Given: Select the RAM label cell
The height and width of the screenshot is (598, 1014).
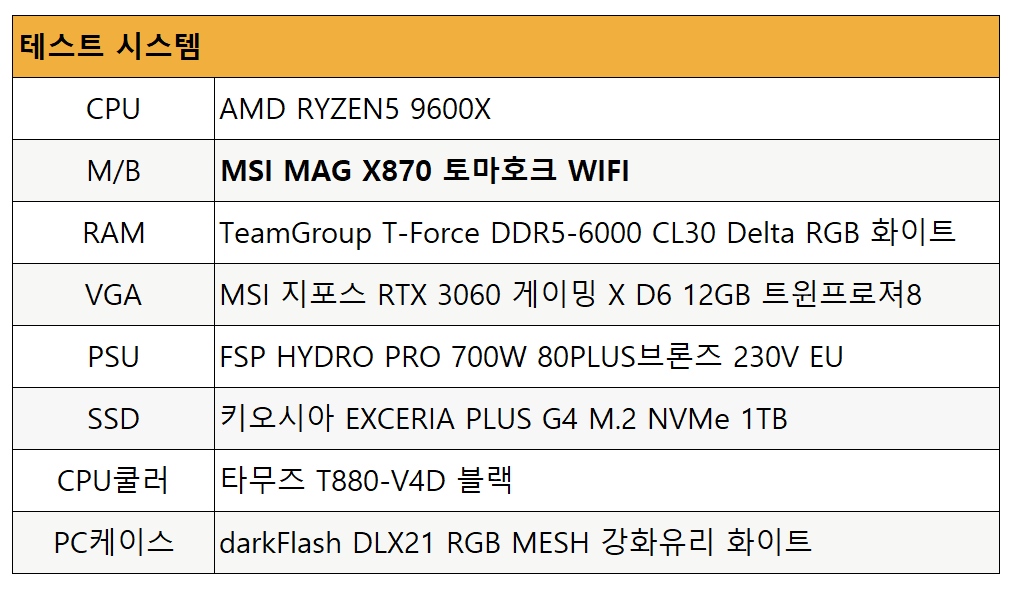Looking at the screenshot, I should [x=113, y=233].
